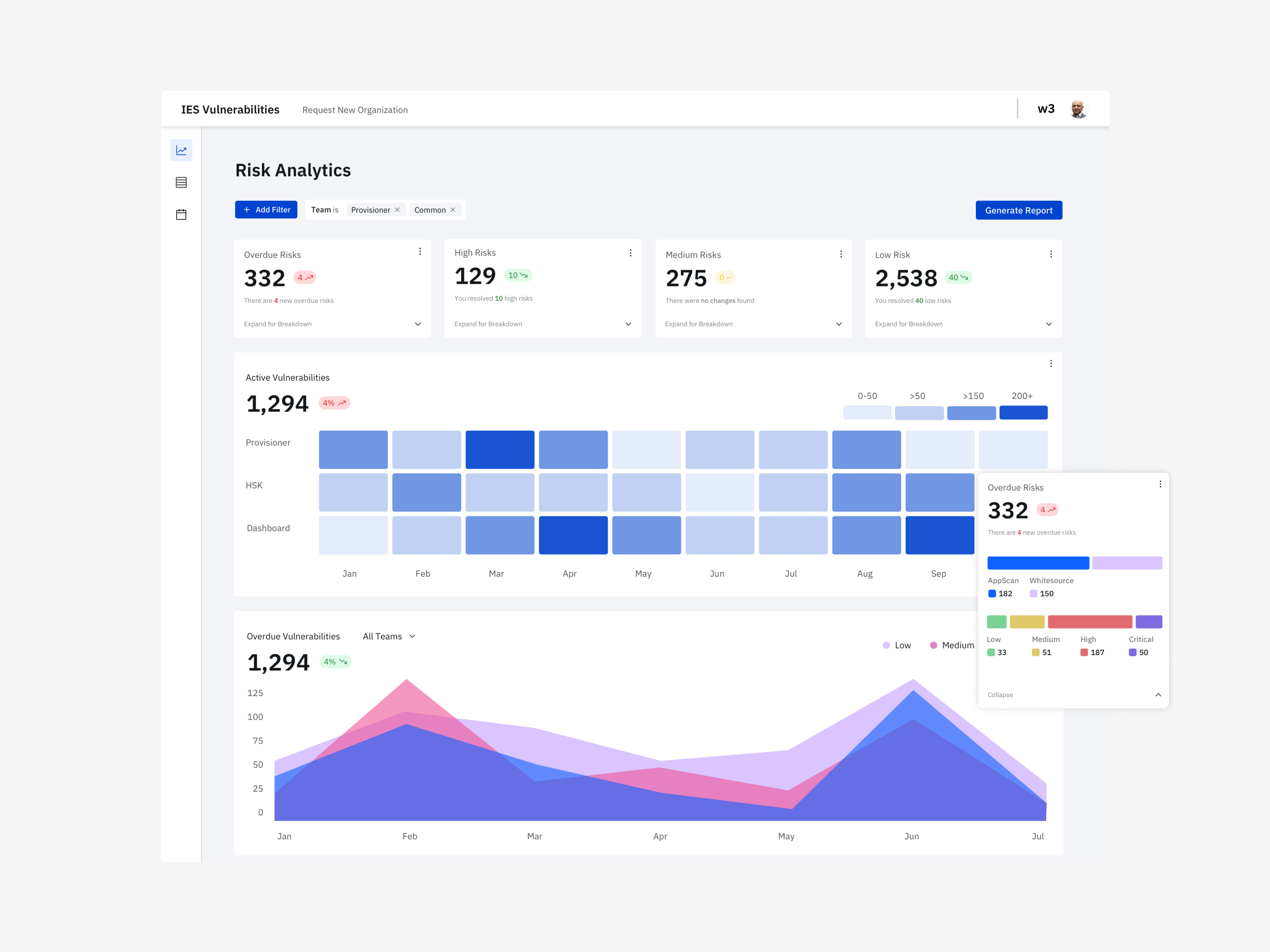The image size is (1270, 952).
Task: Click the green 4% badge on Overdue Vulnerabilities
Action: 335,662
